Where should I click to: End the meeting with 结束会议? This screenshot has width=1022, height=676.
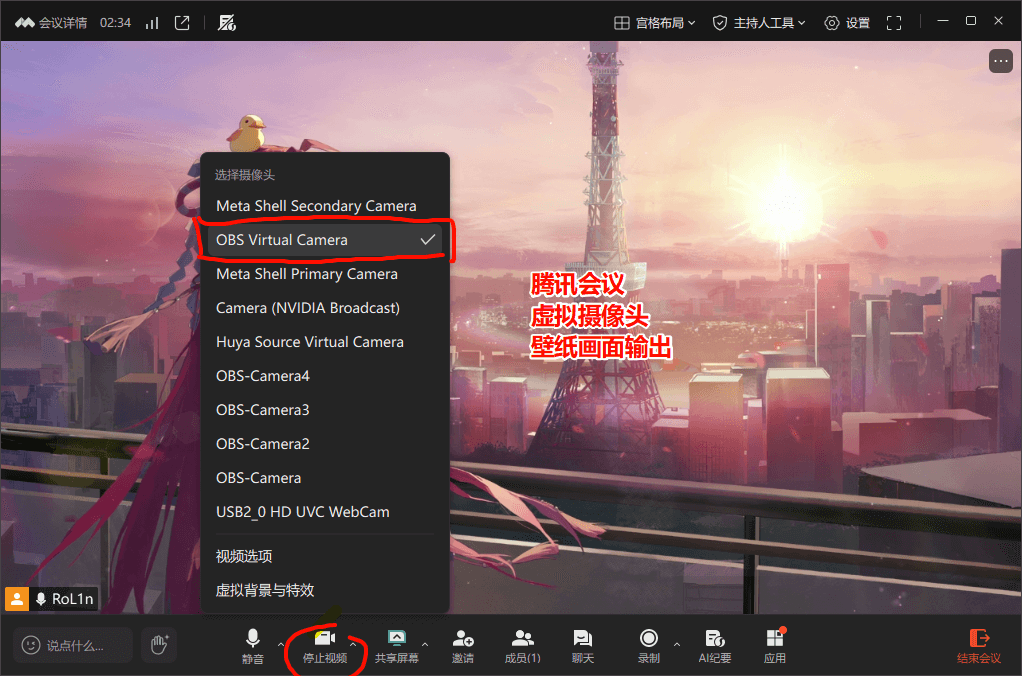[x=978, y=645]
